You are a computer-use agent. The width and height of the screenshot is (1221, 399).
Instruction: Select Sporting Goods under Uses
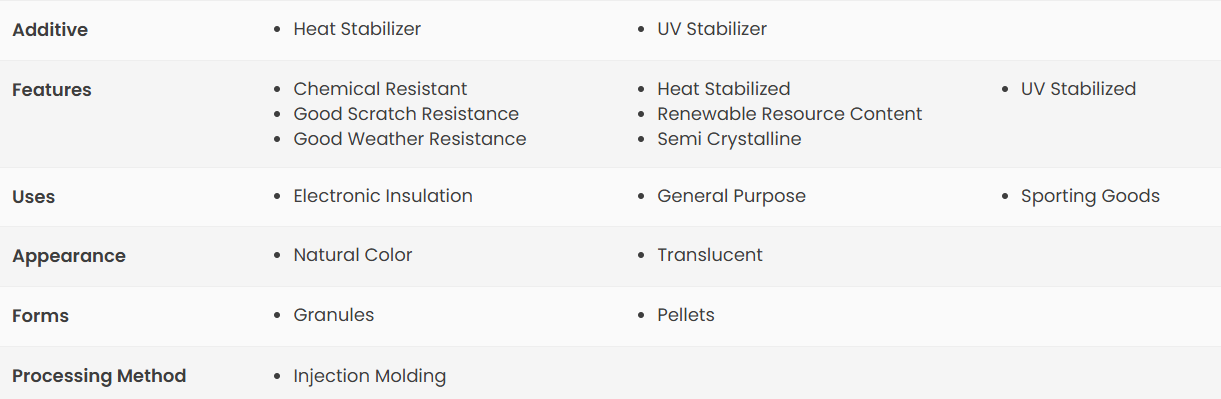coord(1090,196)
